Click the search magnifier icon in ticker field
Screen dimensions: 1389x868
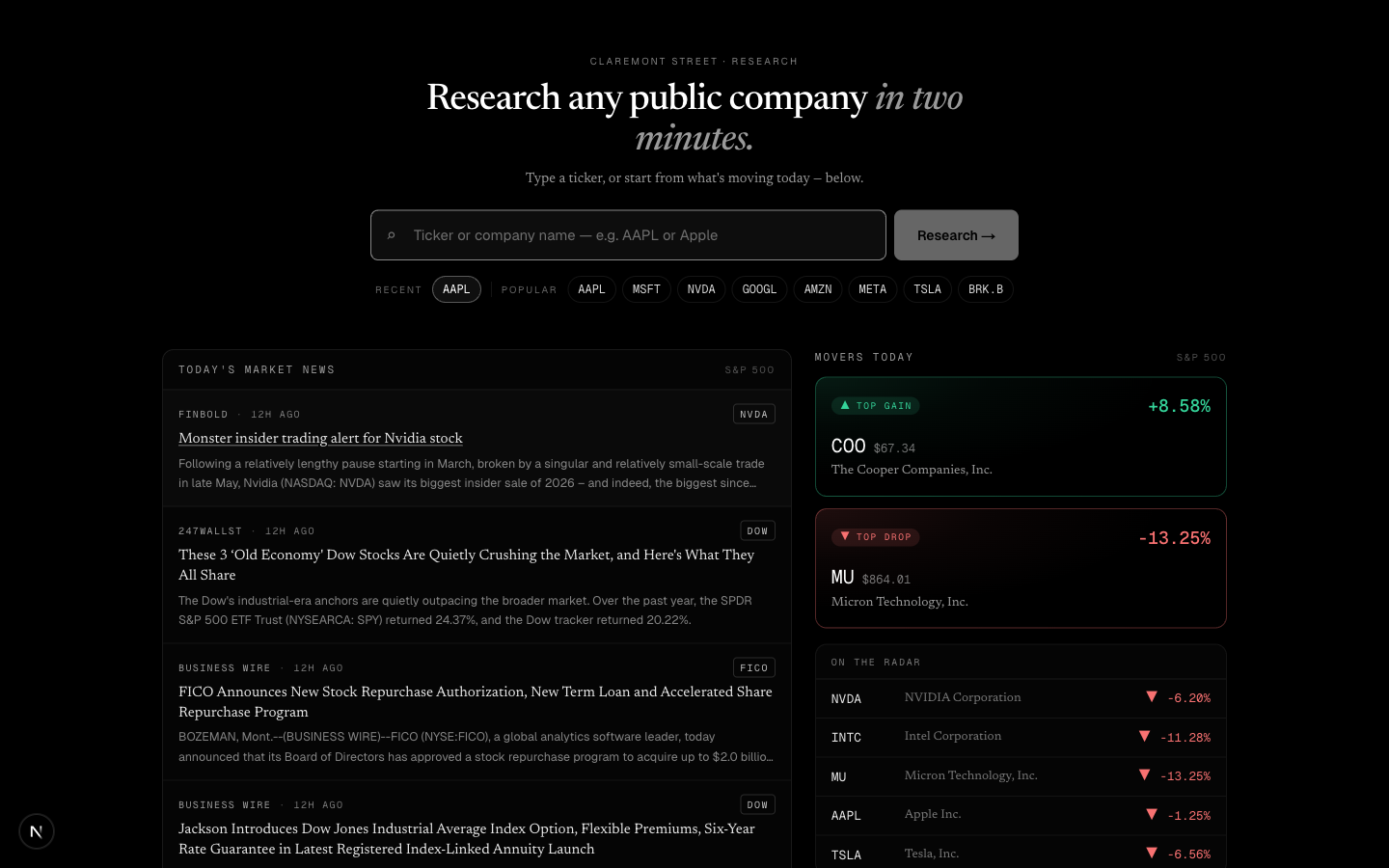tap(391, 235)
